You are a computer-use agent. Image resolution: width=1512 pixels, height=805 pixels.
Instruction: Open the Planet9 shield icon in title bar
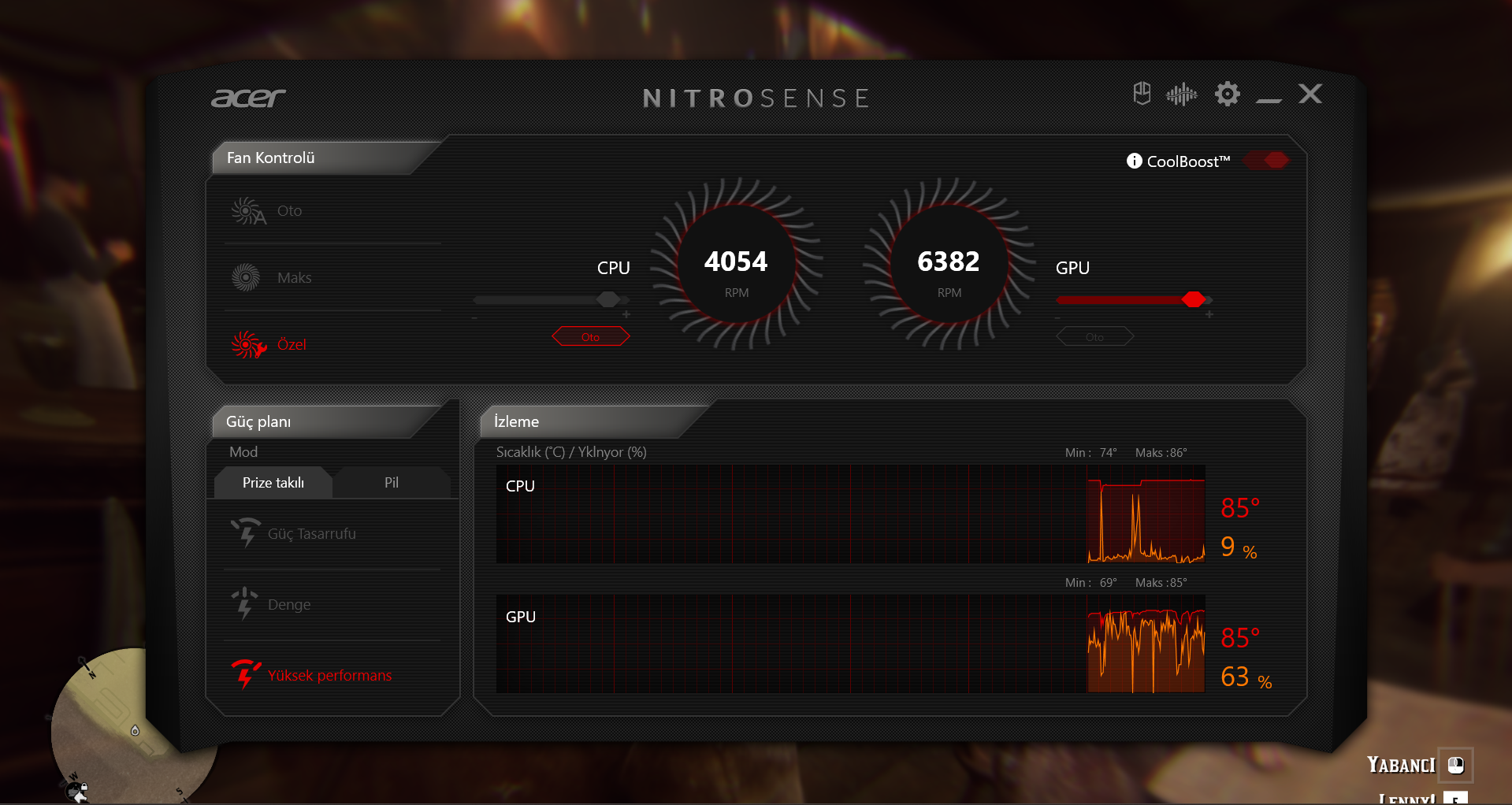1142,94
